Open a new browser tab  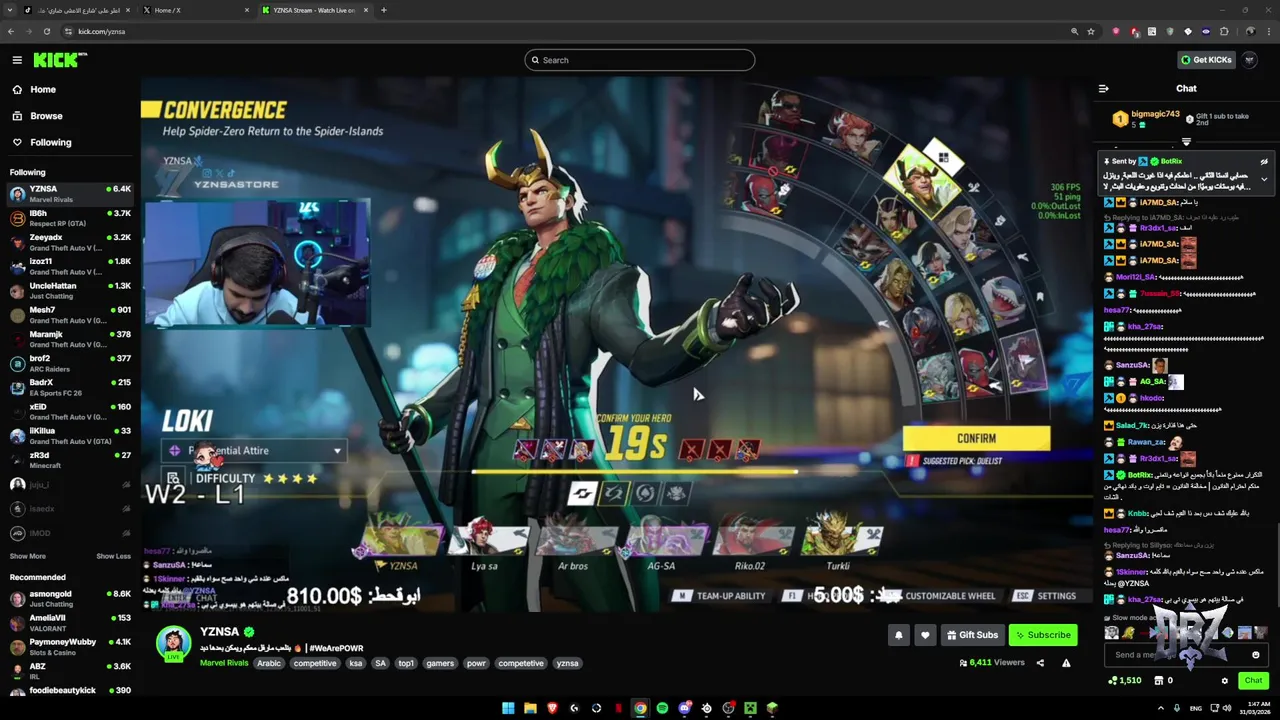click(384, 10)
